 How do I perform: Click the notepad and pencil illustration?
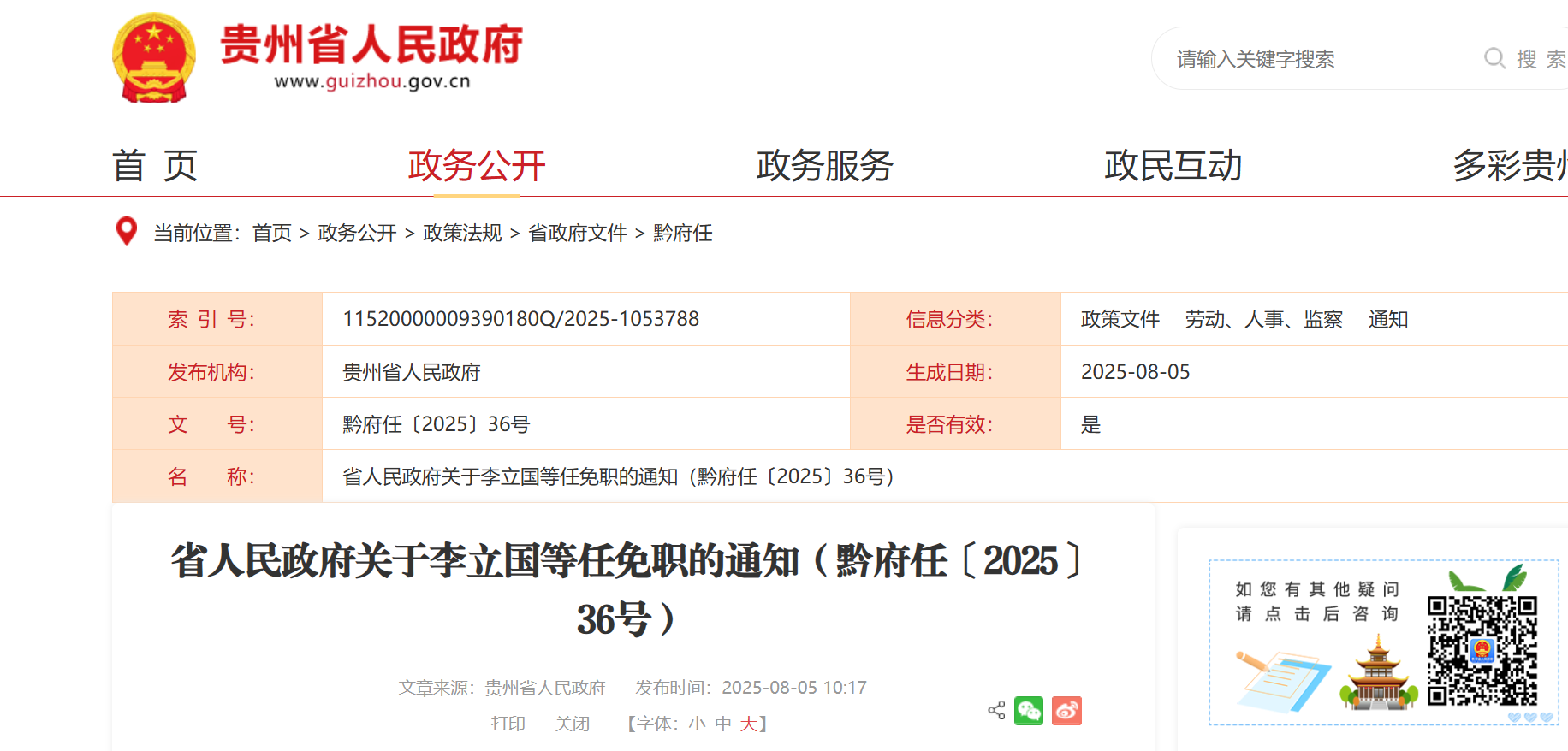(x=1281, y=680)
